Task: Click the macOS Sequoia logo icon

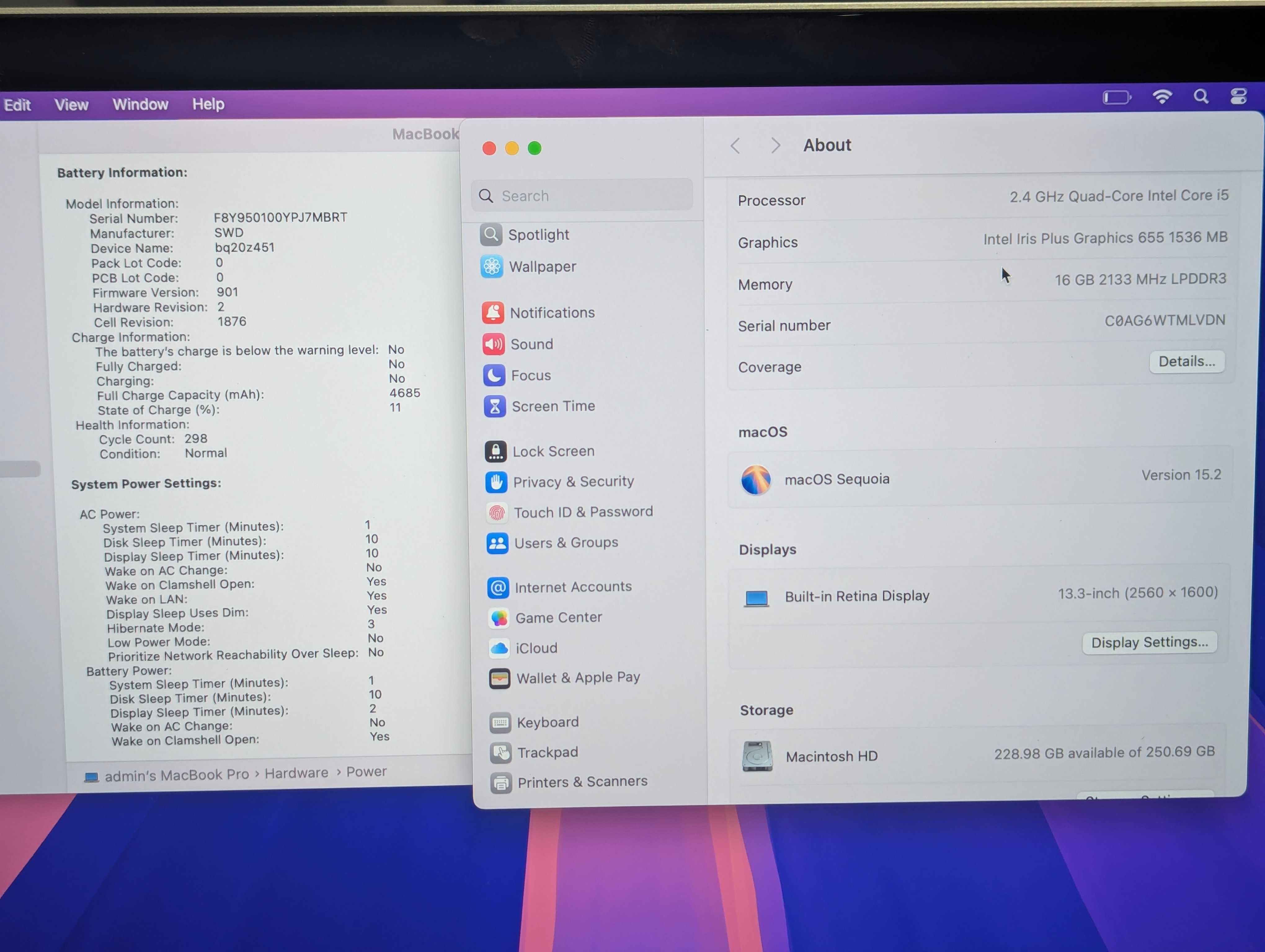Action: 756,479
